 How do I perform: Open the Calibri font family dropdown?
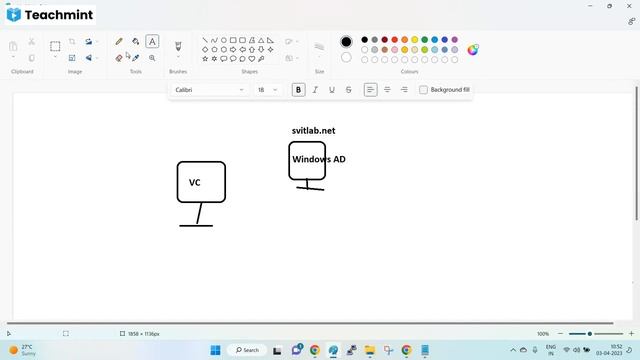pyautogui.click(x=209, y=90)
